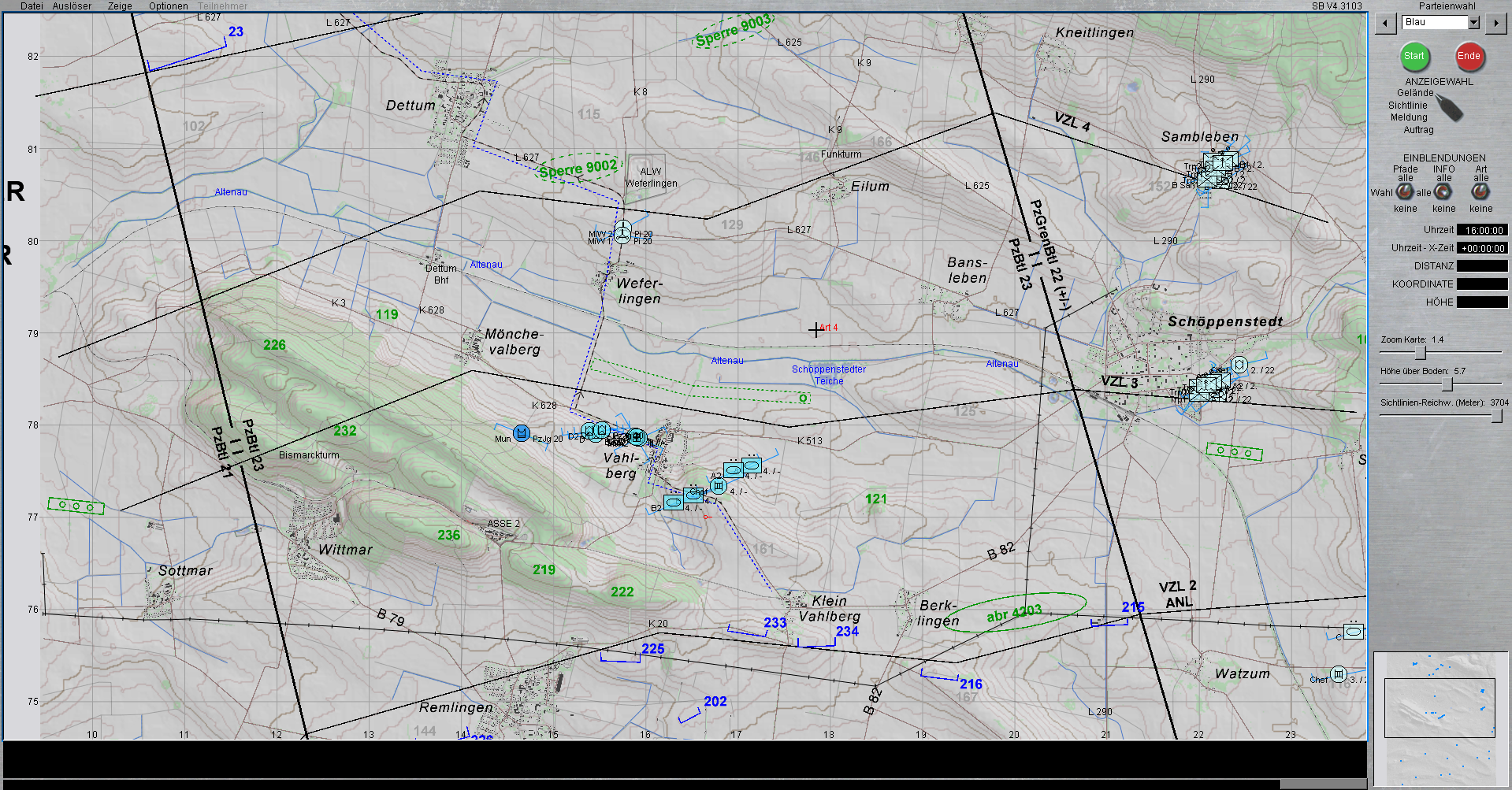The height and width of the screenshot is (790, 1512).
Task: Select the Mun ammunition unit symbol
Action: pos(521,433)
